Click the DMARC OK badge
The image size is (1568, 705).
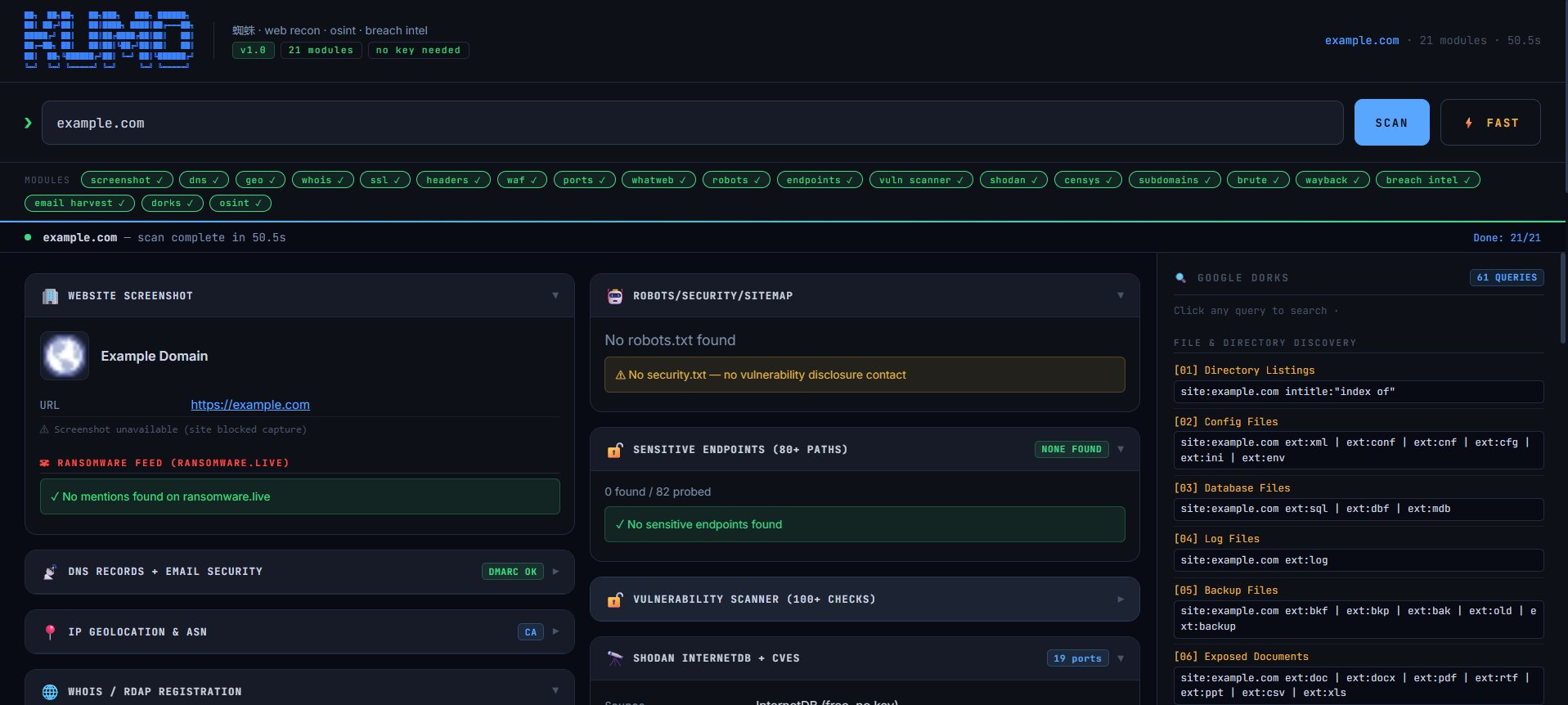click(513, 572)
